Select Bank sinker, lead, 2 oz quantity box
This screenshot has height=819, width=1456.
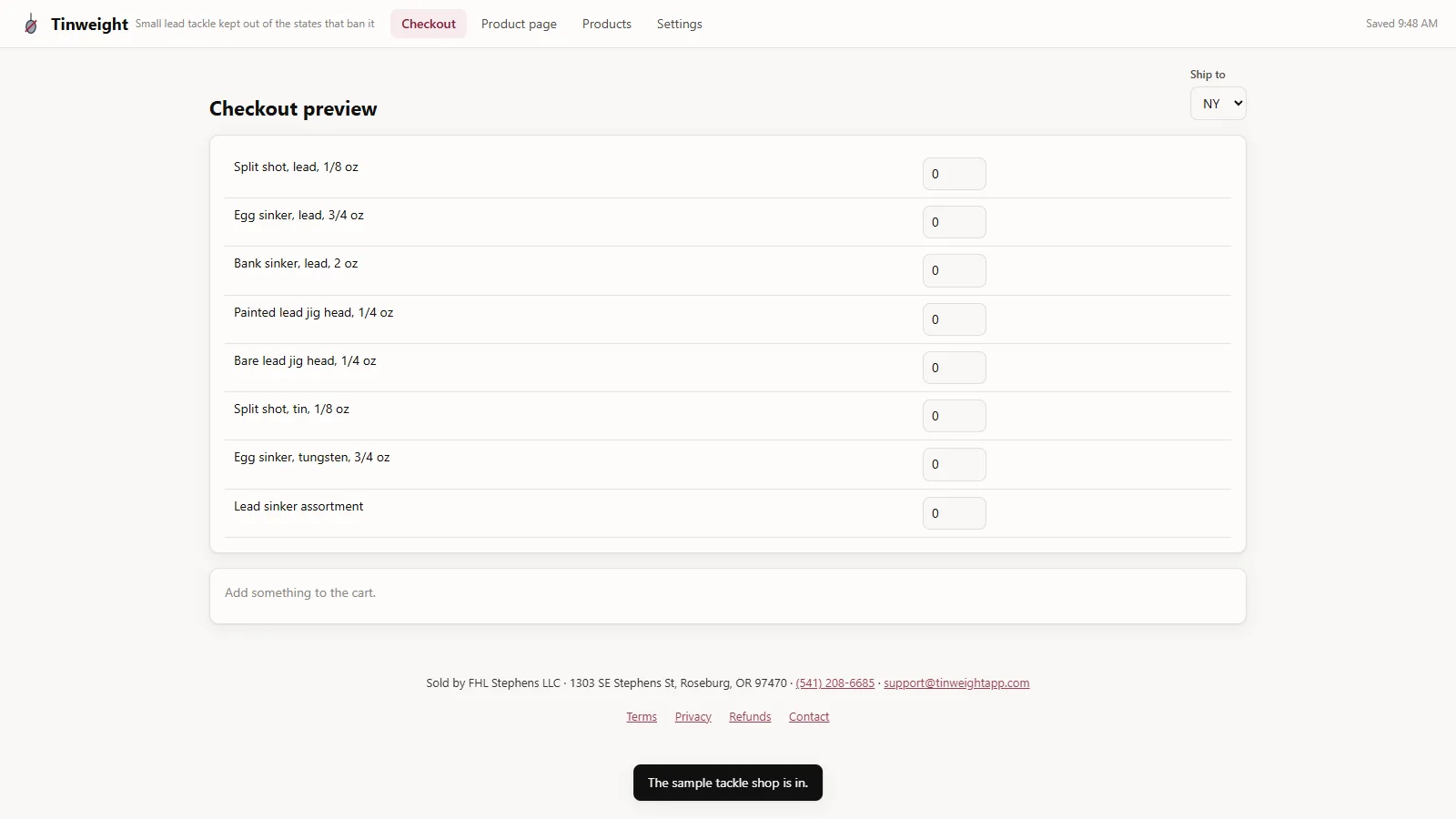(x=955, y=270)
